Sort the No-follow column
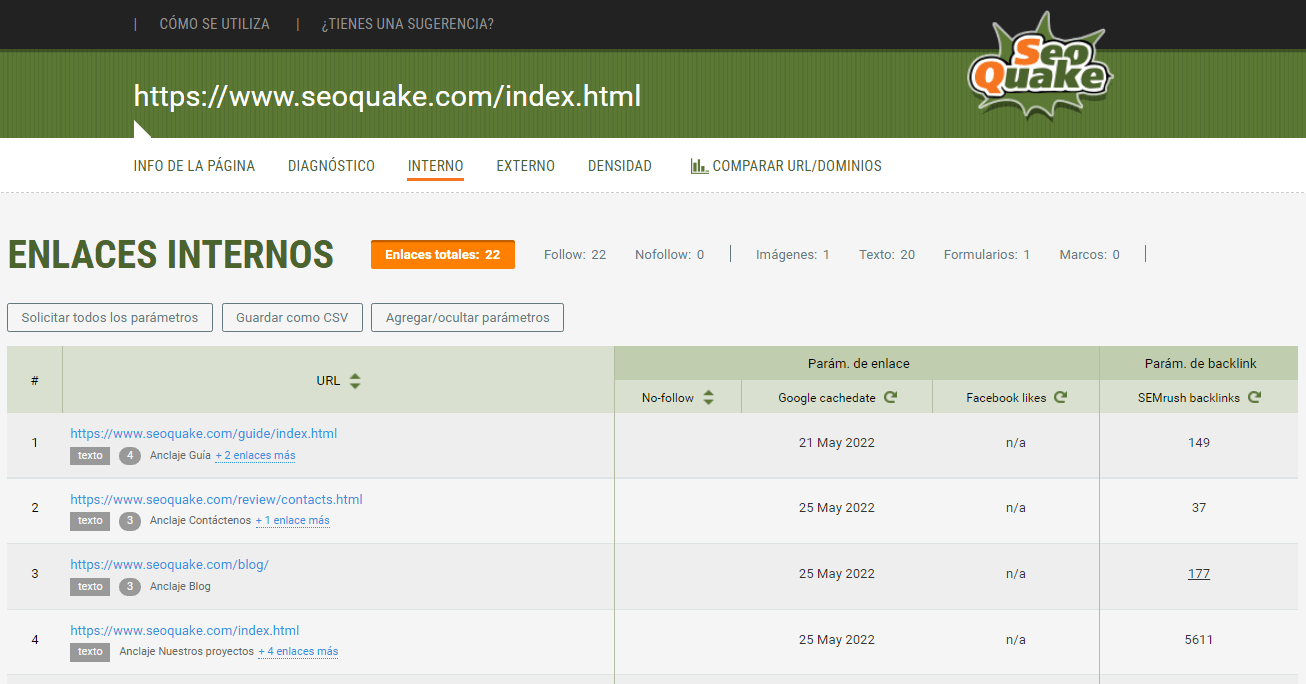 coord(708,397)
